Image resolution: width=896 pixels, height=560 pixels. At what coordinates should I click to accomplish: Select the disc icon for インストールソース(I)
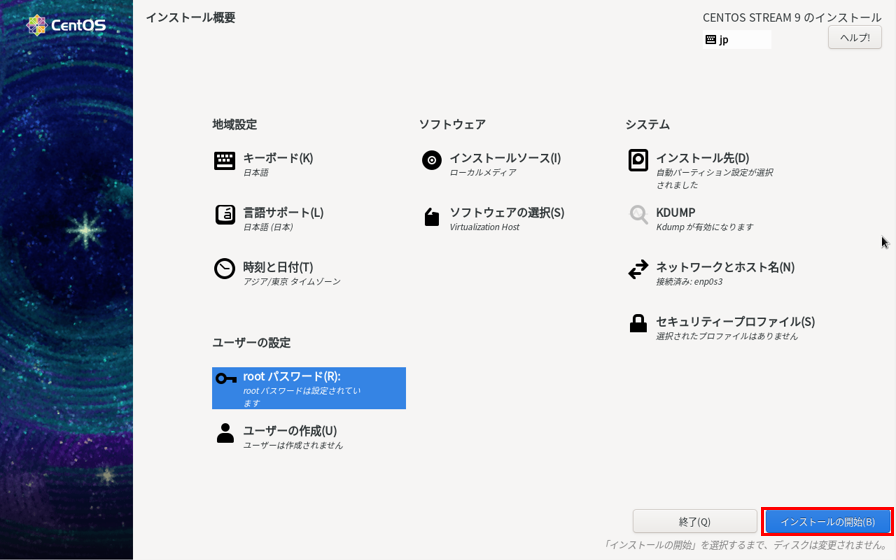(431, 161)
